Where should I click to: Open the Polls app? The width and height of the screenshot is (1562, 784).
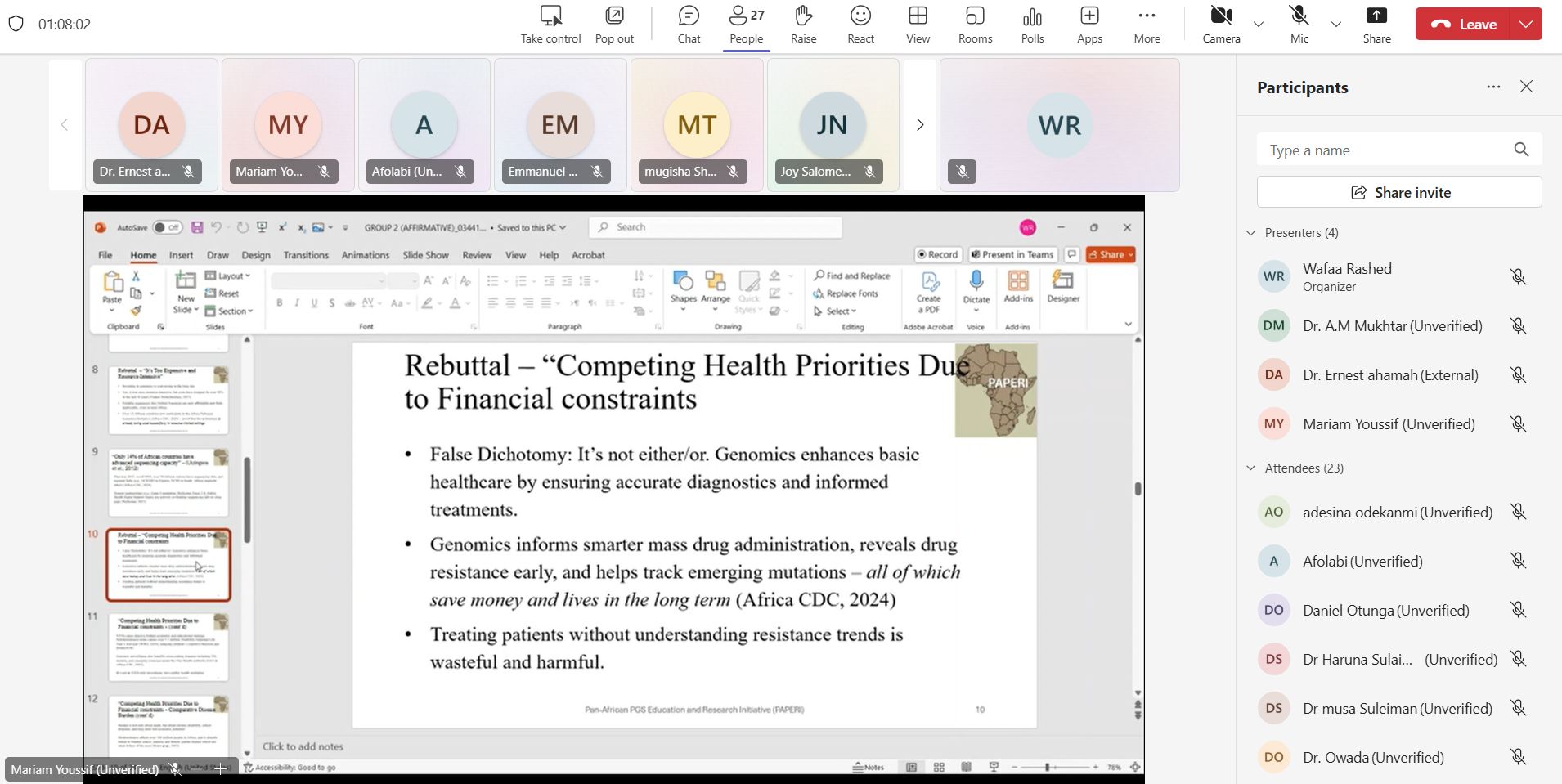(1032, 25)
